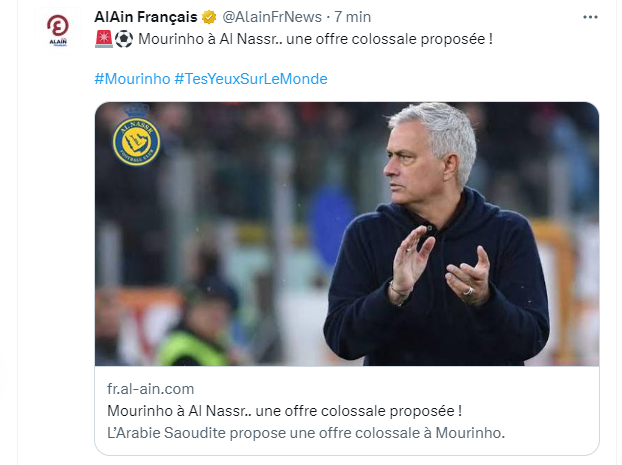622x465 pixels.
Task: Follow the #Mourinho hashtag
Action: 131,78
